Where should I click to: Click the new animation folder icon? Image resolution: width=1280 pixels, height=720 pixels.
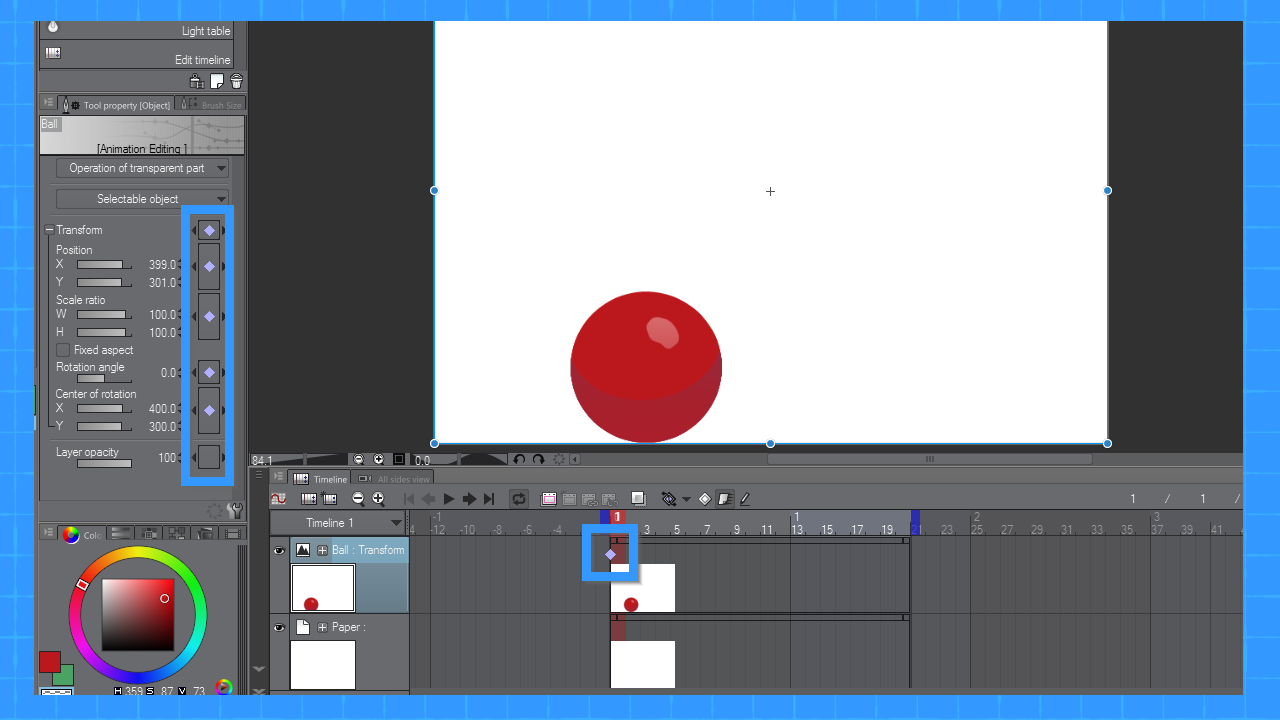[x=549, y=499]
